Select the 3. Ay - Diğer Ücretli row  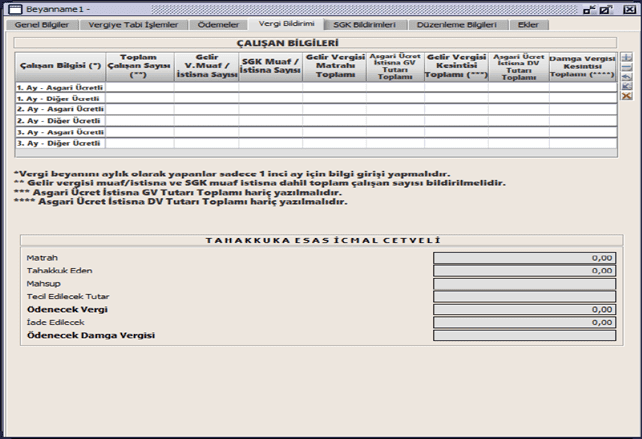60,143
